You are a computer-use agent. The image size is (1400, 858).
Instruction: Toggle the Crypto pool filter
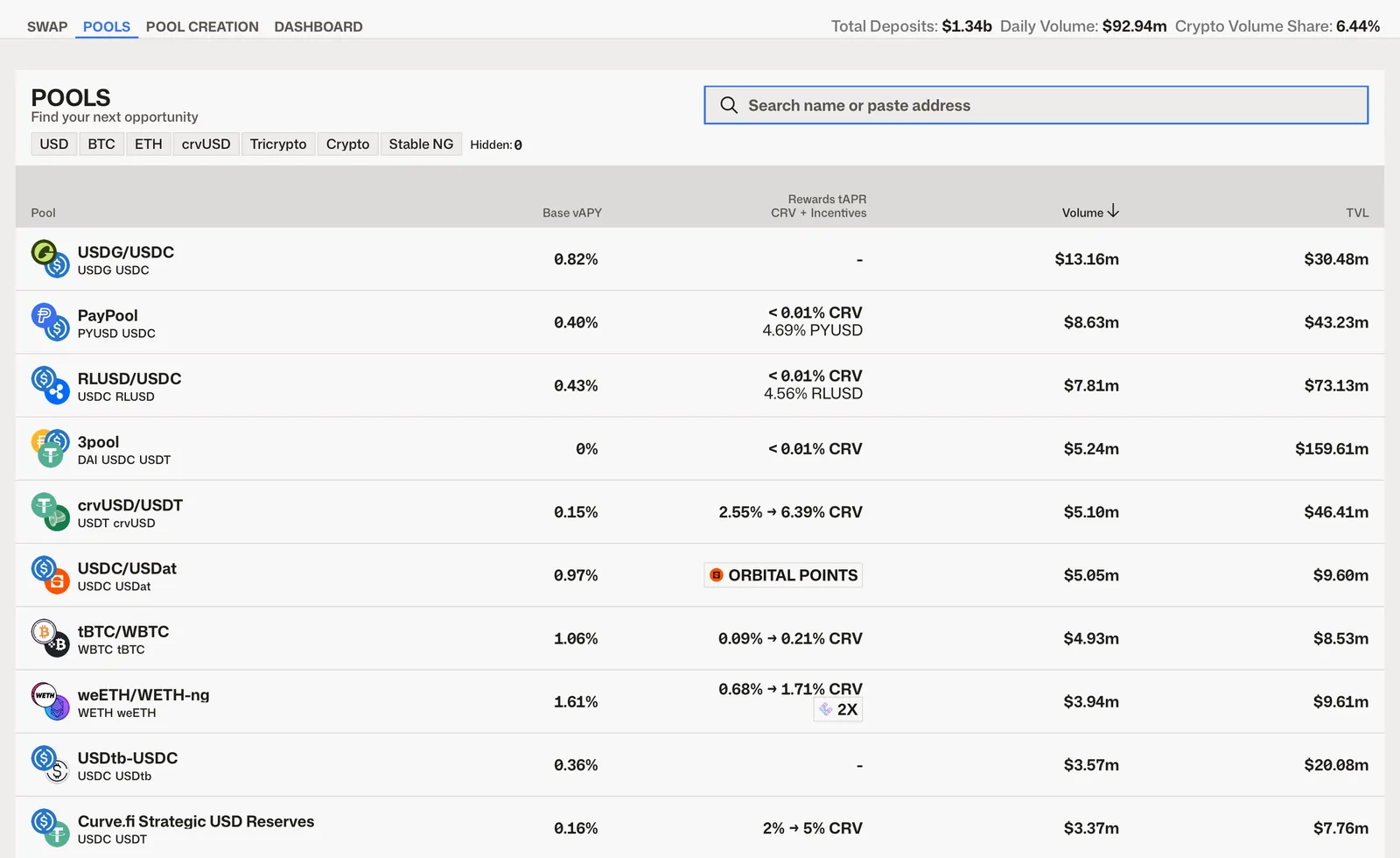pos(348,144)
